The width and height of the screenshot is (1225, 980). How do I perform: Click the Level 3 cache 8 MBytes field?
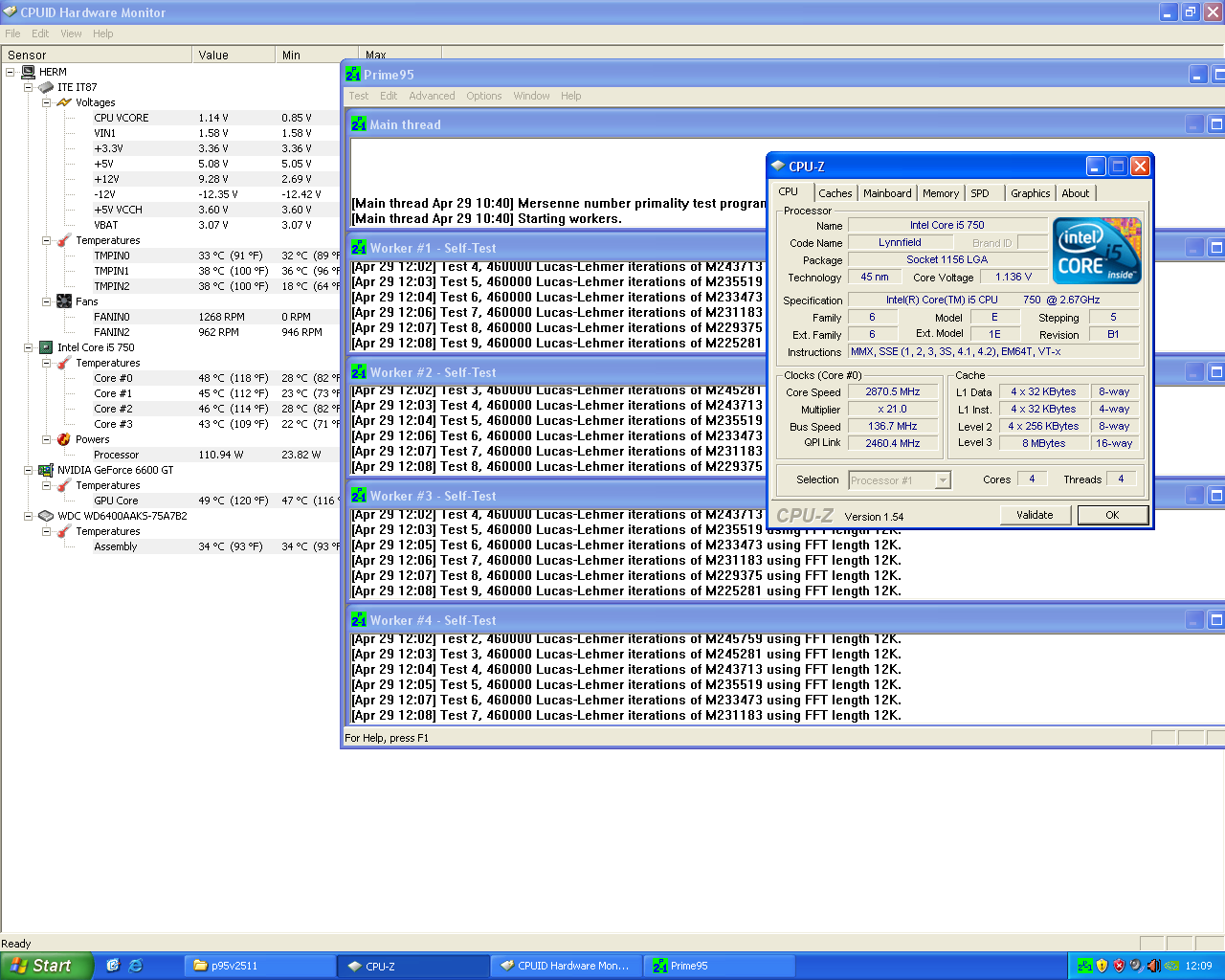[1043, 443]
